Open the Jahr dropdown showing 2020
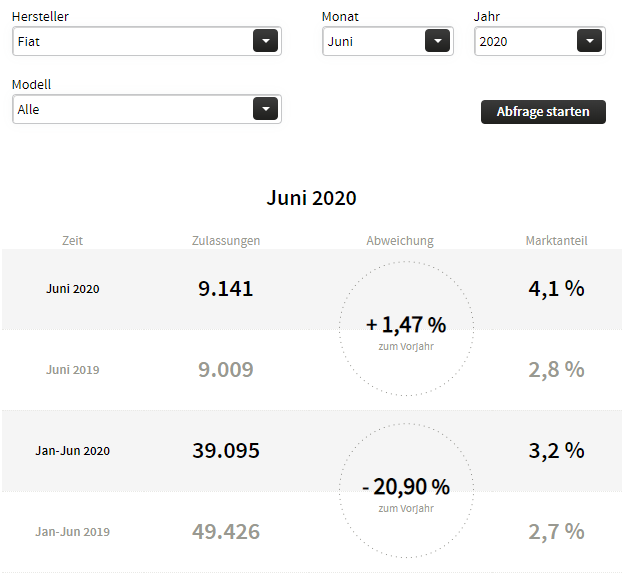The height and width of the screenshot is (583, 633). click(x=525, y=41)
